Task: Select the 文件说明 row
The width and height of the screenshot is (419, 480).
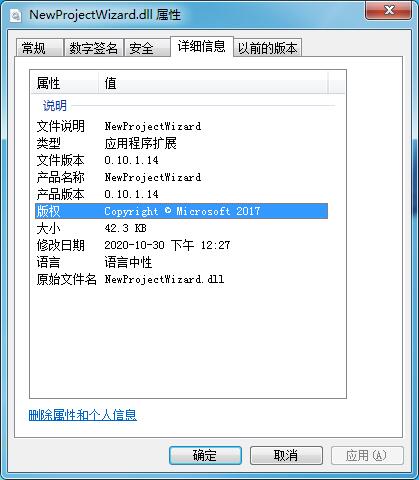Action: point(181,126)
